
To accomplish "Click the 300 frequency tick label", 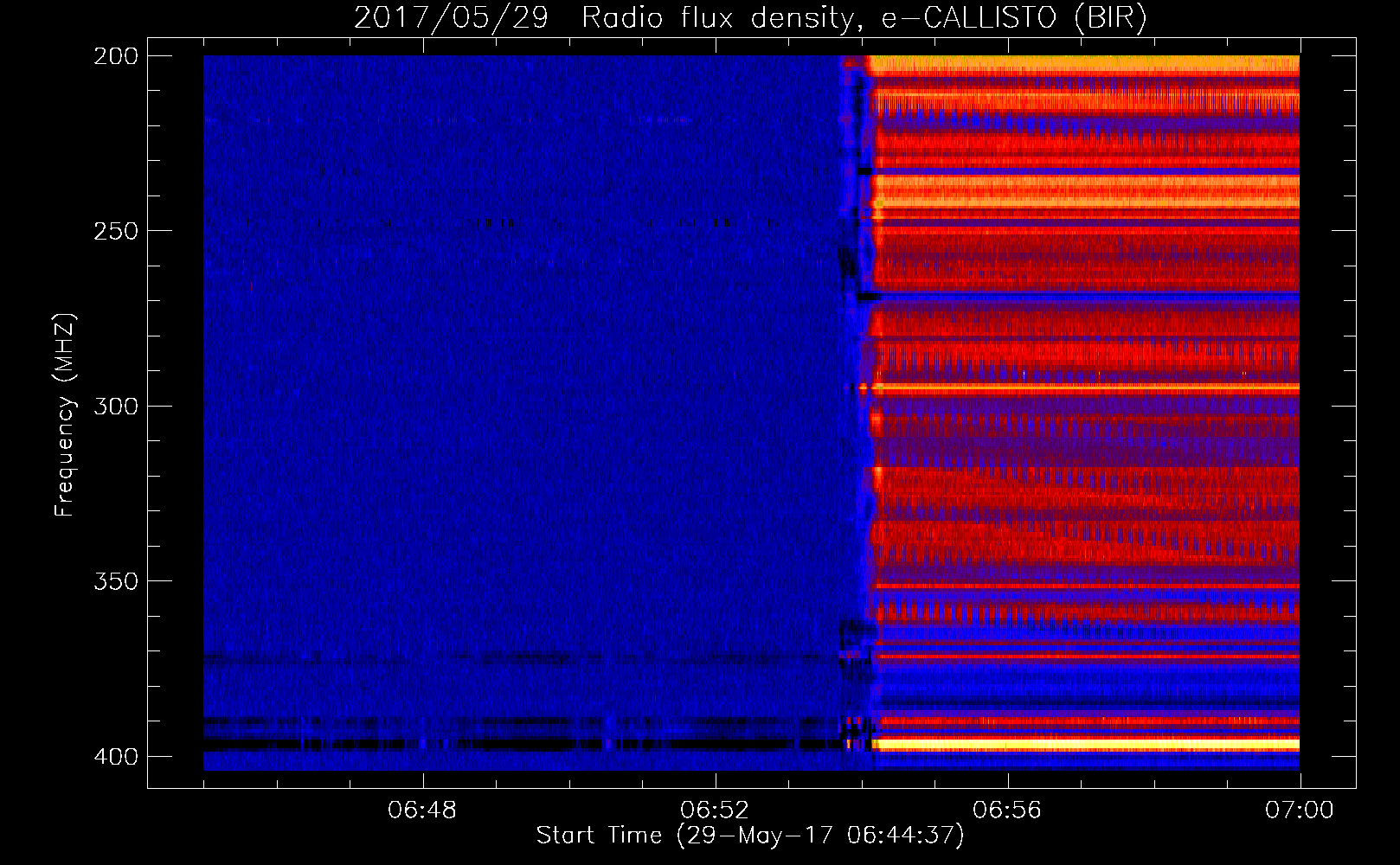I will point(116,406).
